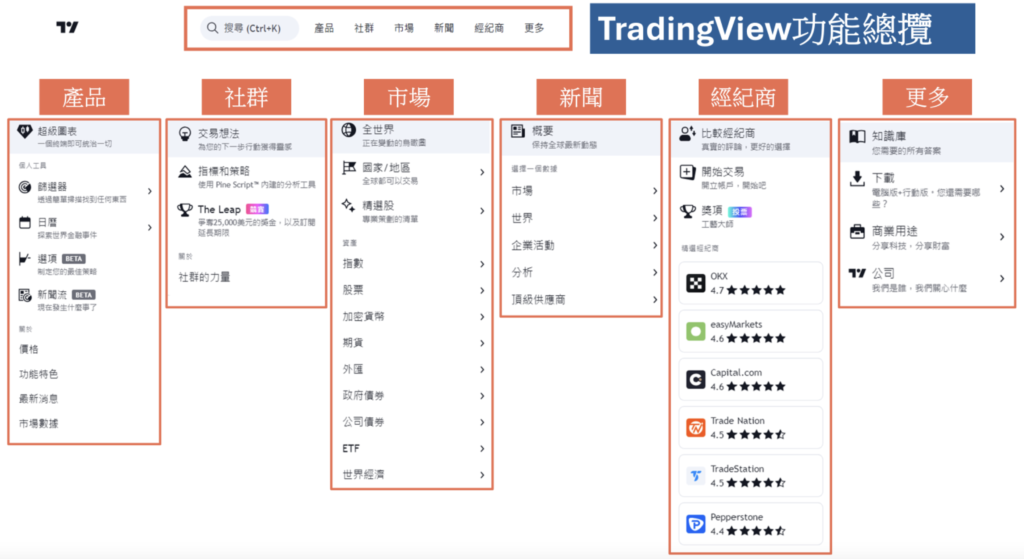Viewport: 1024px width, 559px height.
Task: Expand the 下載 submenu chevron
Action: (1002, 189)
